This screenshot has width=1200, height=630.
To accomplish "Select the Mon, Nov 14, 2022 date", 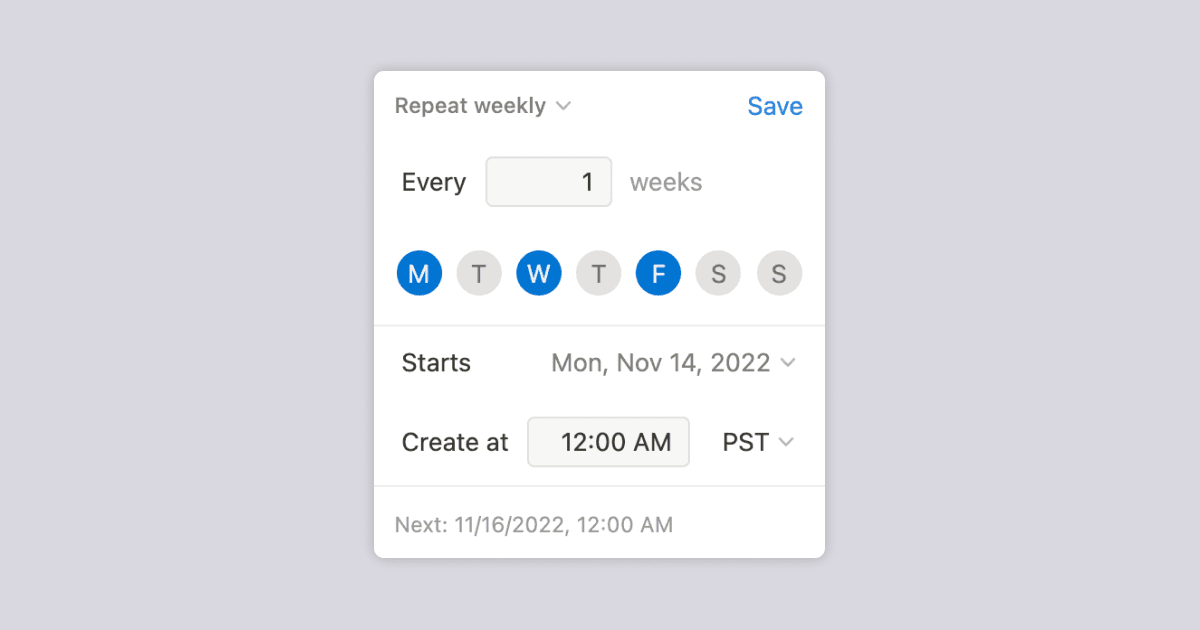I will click(x=660, y=363).
